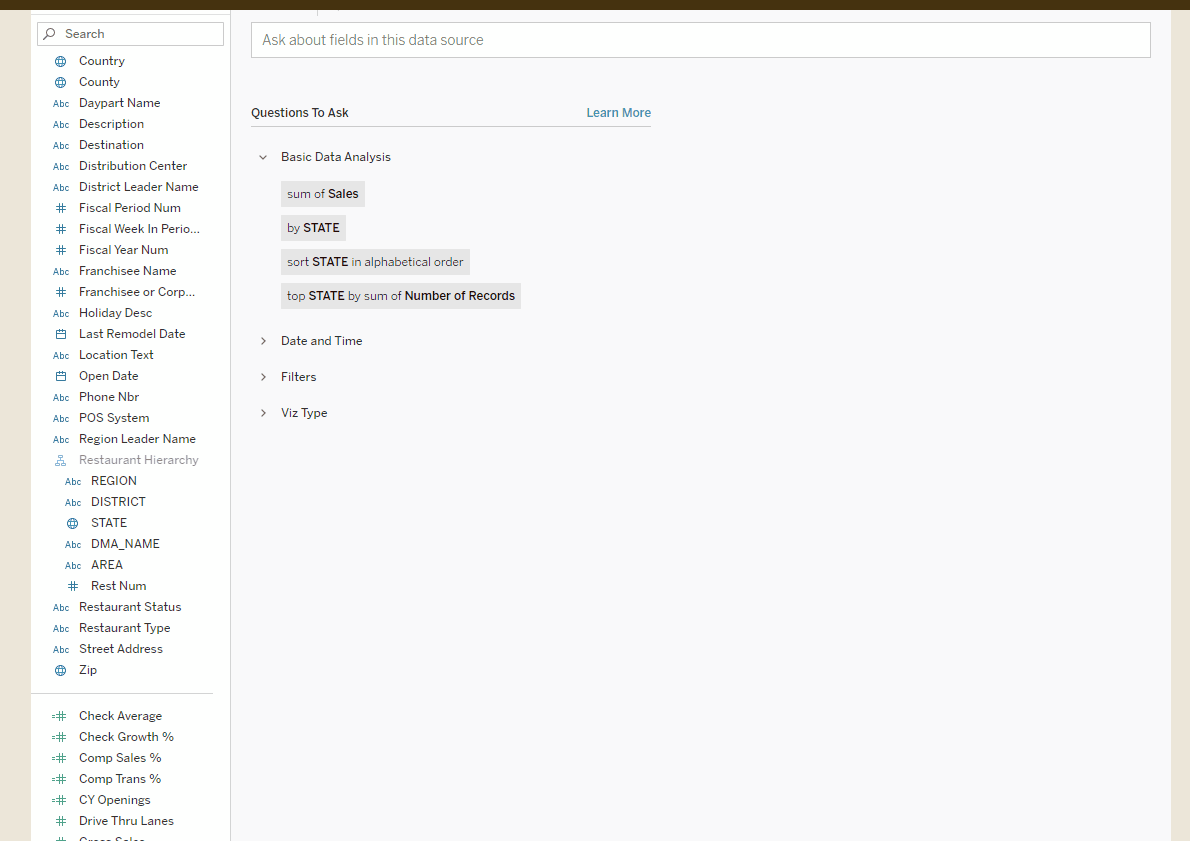Click the "sum of Sales" suggestion chip

pyautogui.click(x=322, y=193)
